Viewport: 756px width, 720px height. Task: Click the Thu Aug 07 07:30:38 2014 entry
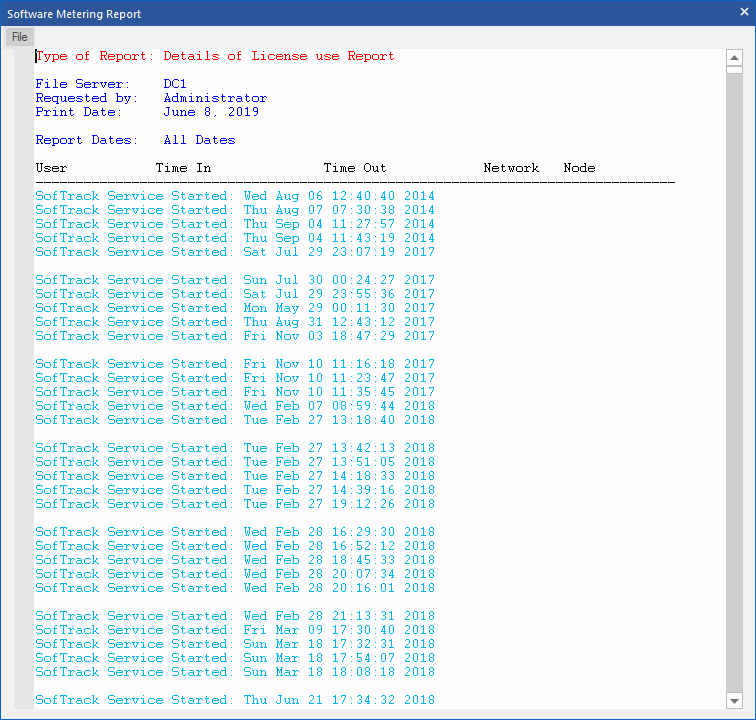tap(235, 210)
